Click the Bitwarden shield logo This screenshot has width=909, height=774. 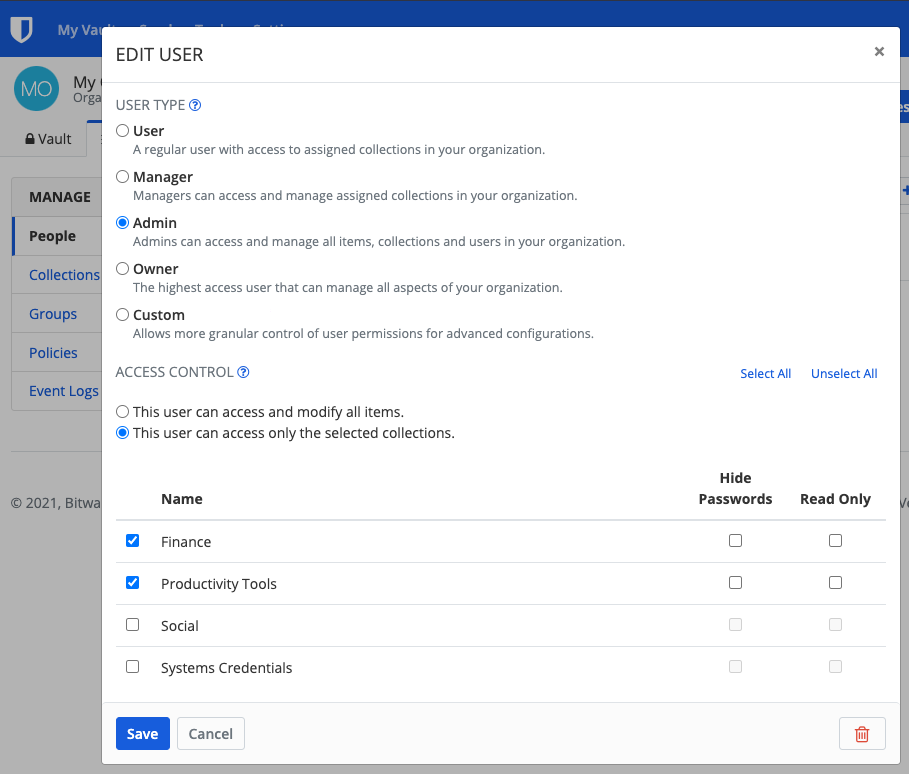click(21, 30)
